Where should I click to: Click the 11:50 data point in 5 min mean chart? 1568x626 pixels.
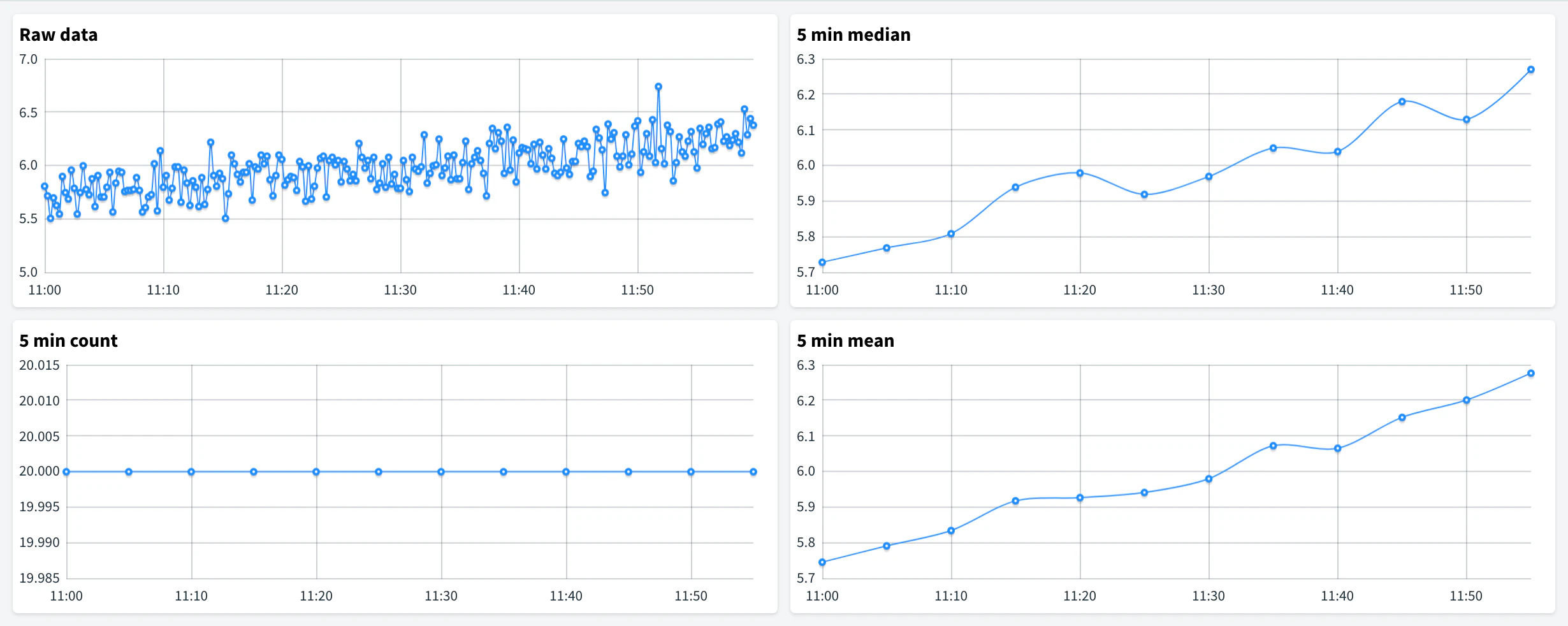tap(1467, 400)
